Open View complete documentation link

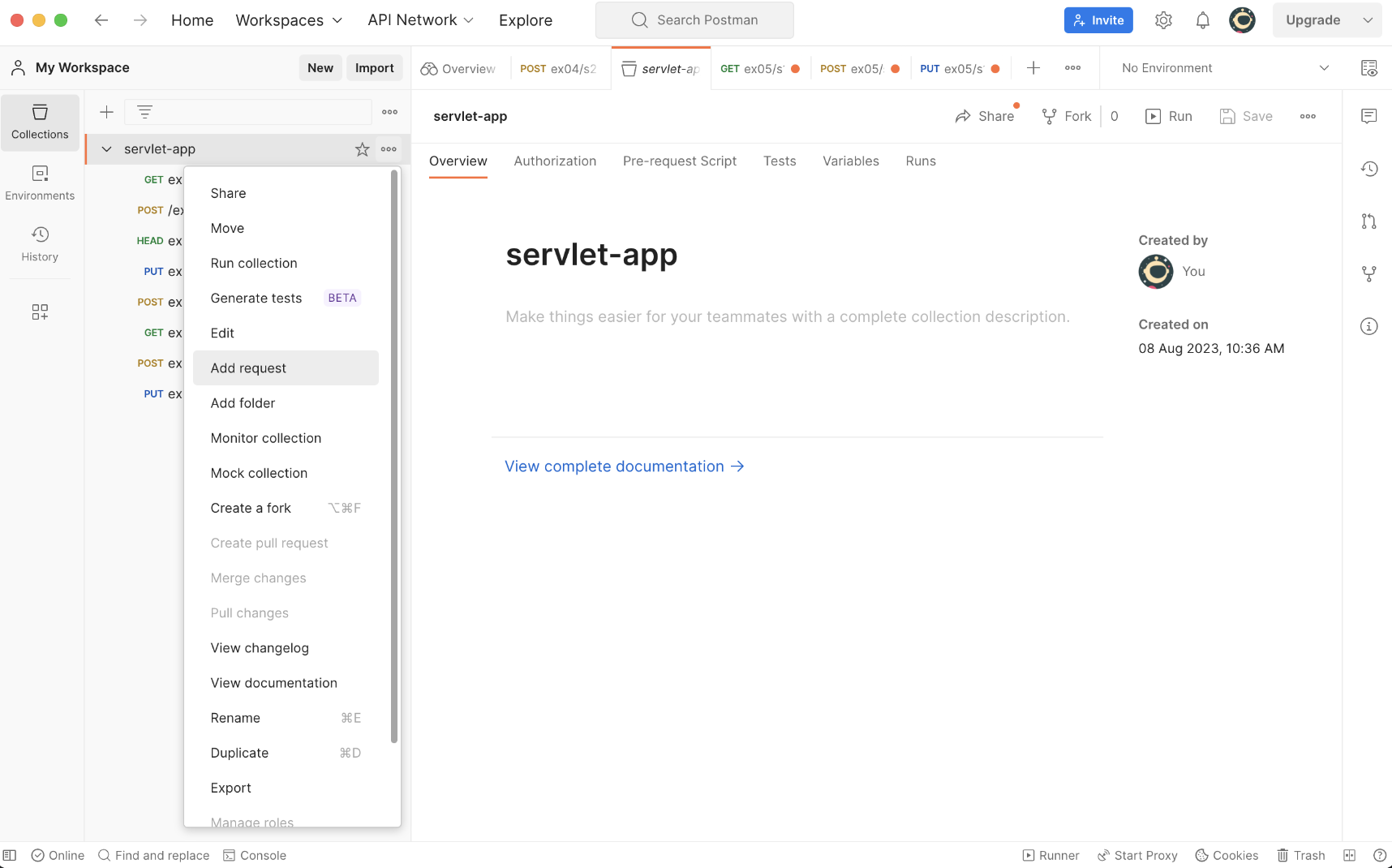coord(625,466)
